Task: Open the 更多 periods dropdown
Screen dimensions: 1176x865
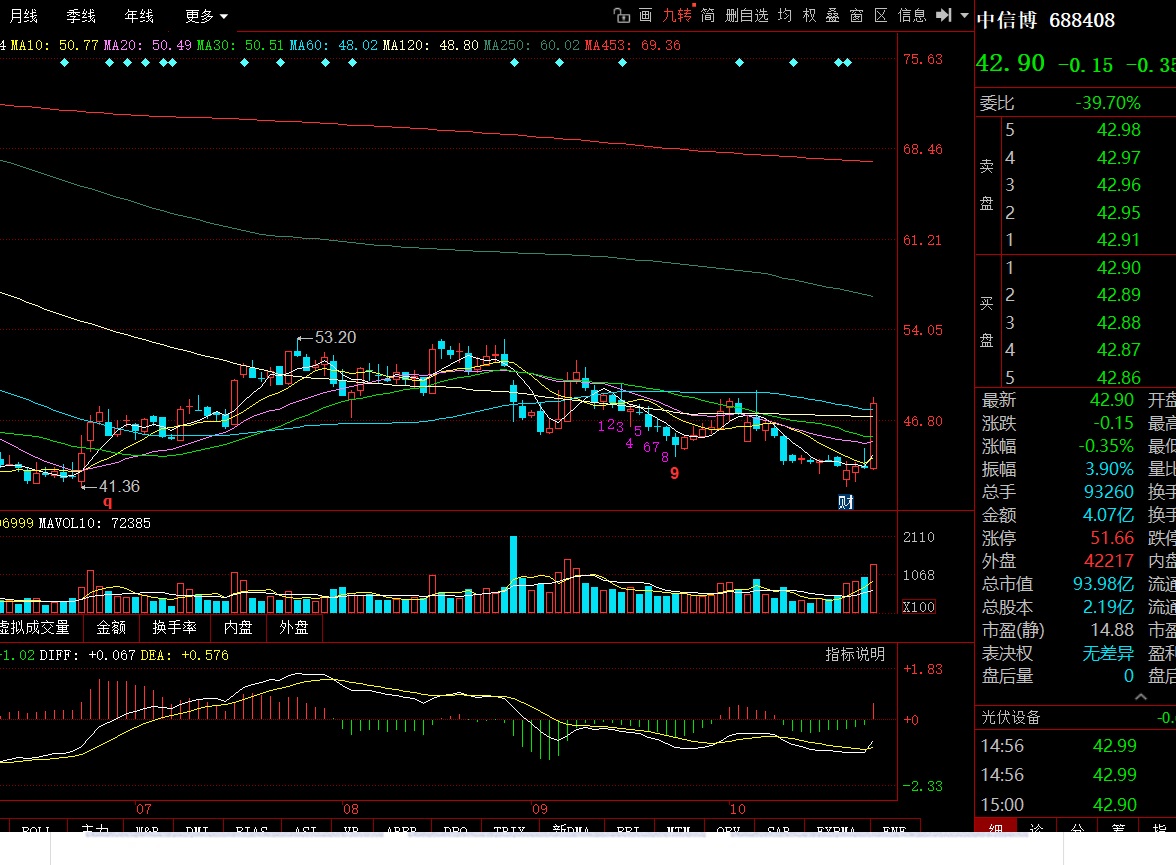Action: click(206, 16)
